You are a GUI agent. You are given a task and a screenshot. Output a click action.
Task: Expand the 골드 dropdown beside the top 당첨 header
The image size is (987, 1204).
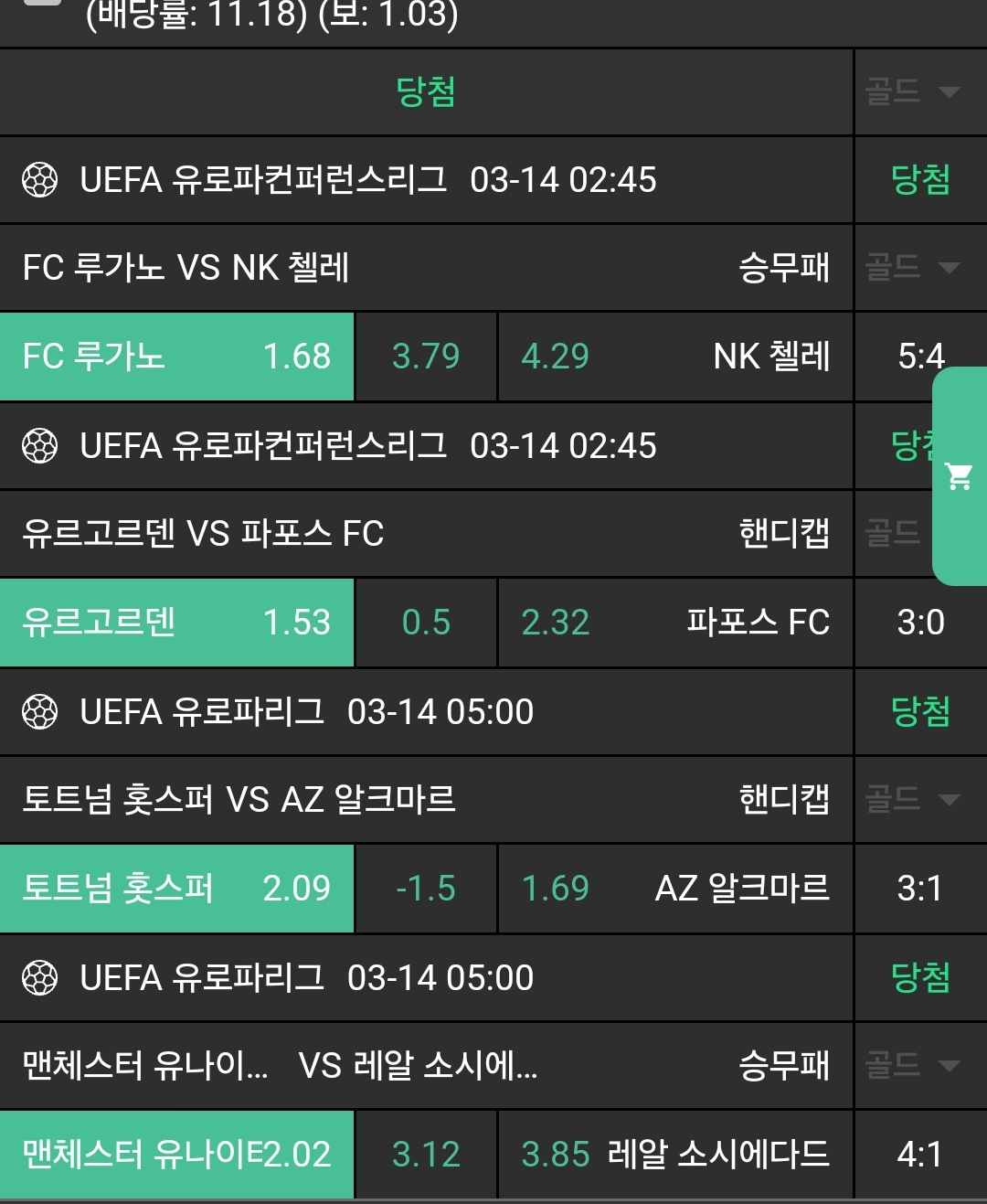pyautogui.click(x=912, y=91)
